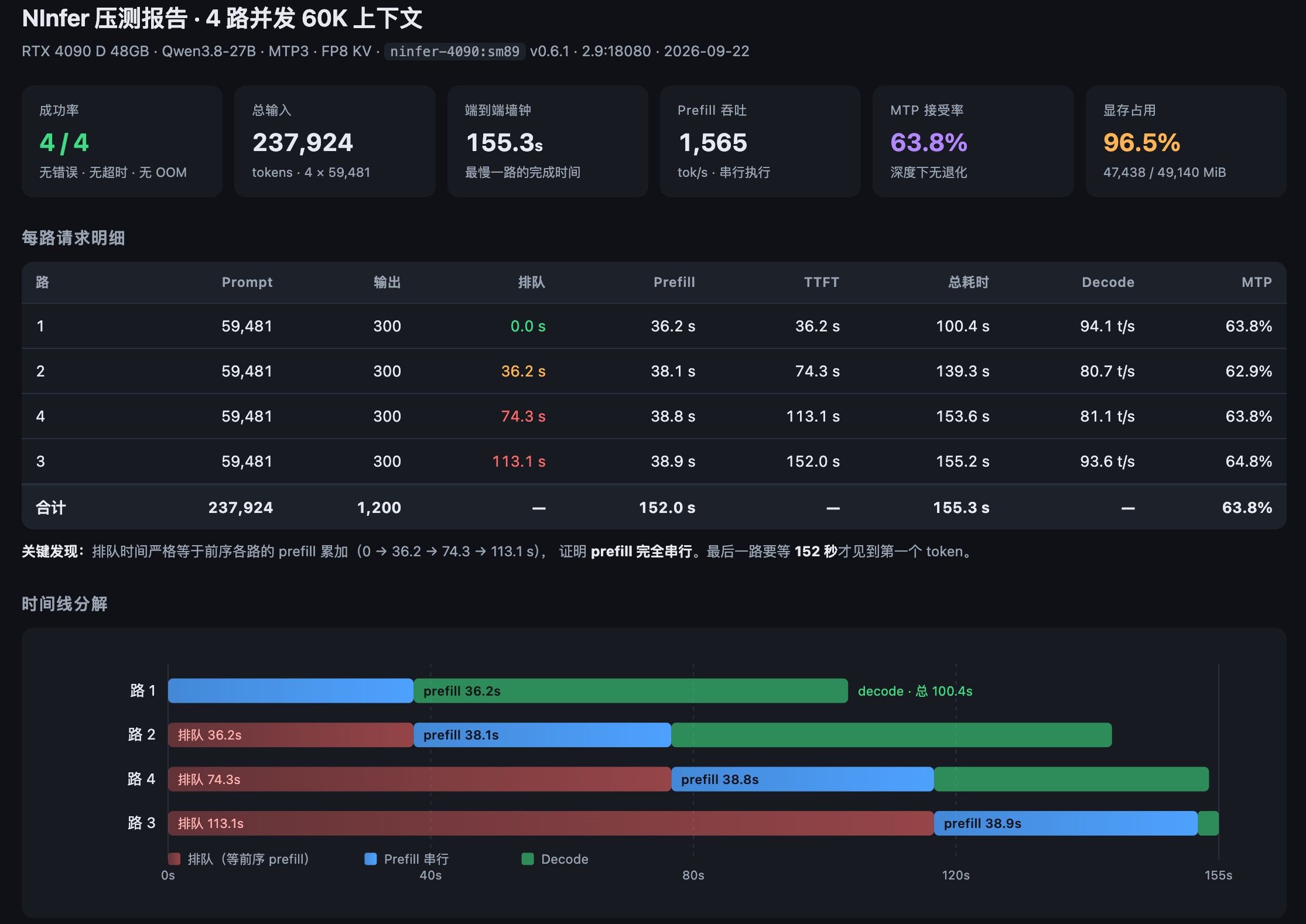Screen dimensions: 1306x924
Task: Click the MTP column header
Action: tap(1257, 282)
